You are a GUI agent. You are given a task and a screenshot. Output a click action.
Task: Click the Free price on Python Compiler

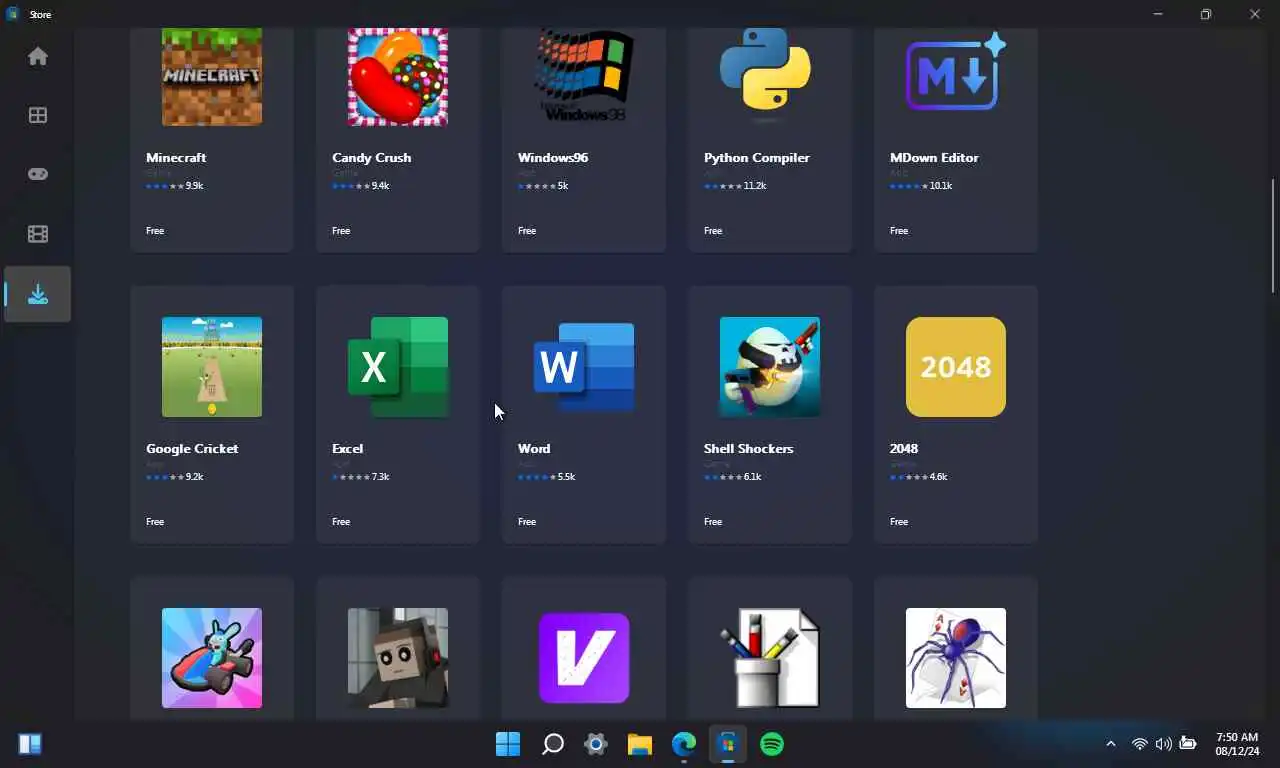[713, 231]
